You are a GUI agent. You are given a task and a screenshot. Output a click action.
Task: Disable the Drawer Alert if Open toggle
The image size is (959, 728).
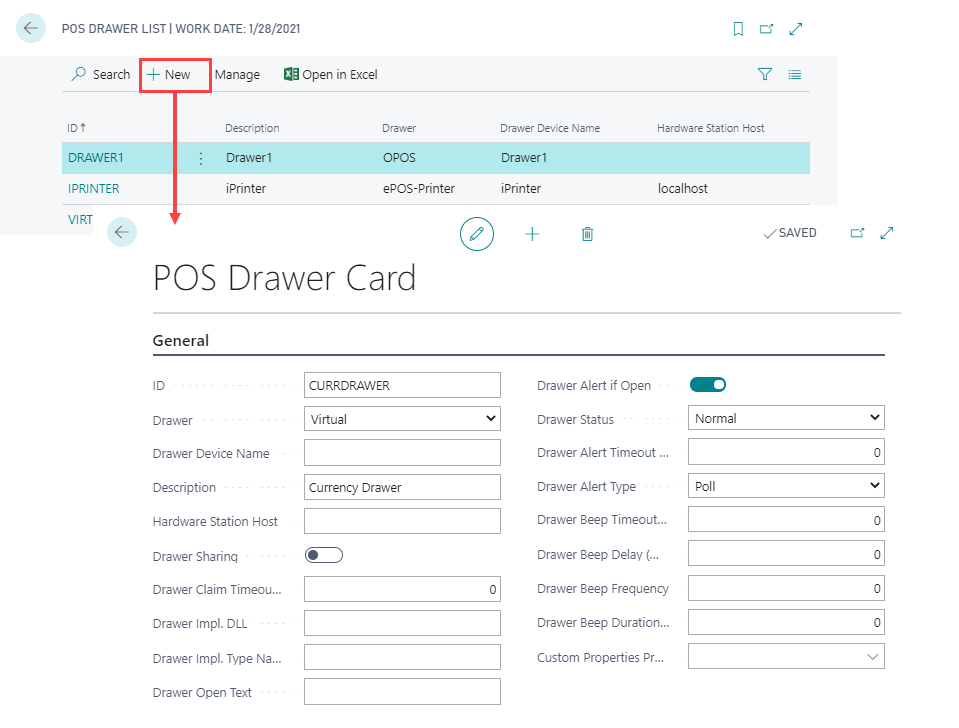708,384
